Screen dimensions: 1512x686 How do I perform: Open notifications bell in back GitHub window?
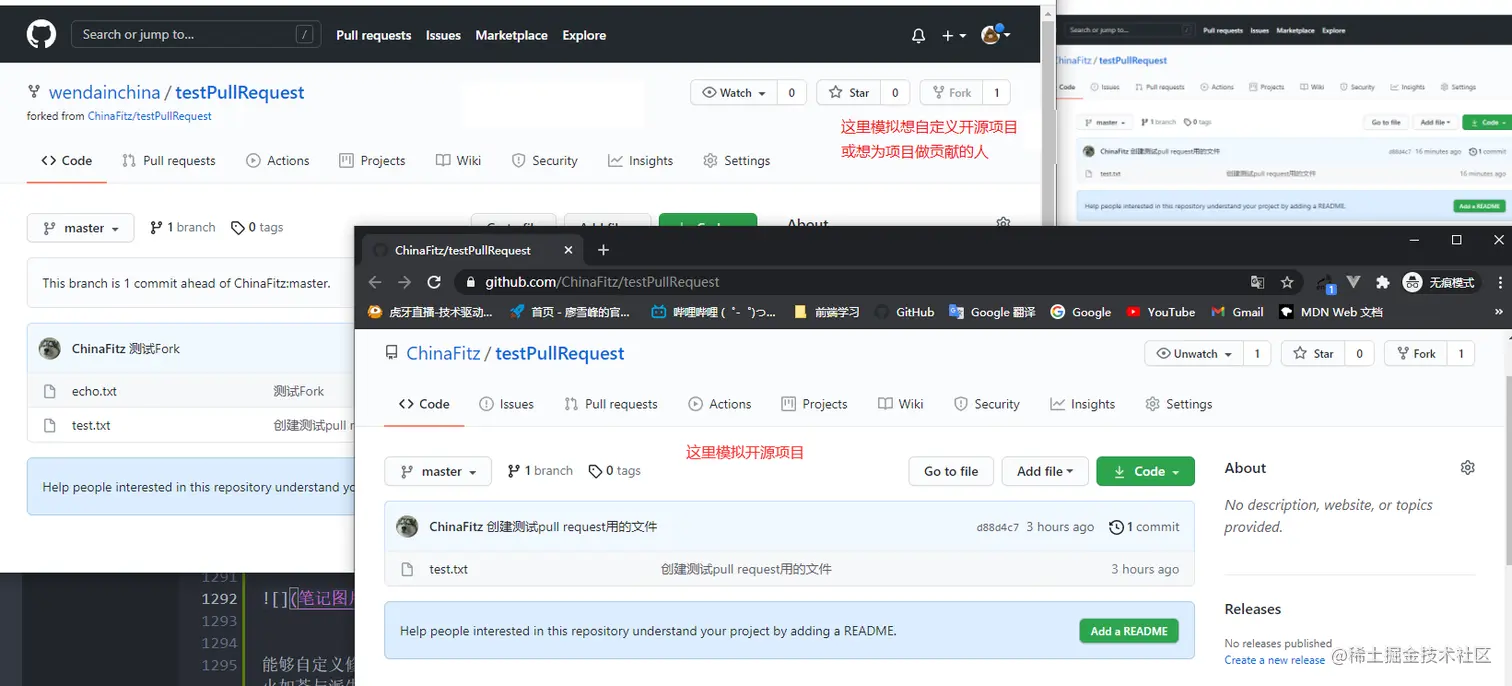(918, 36)
